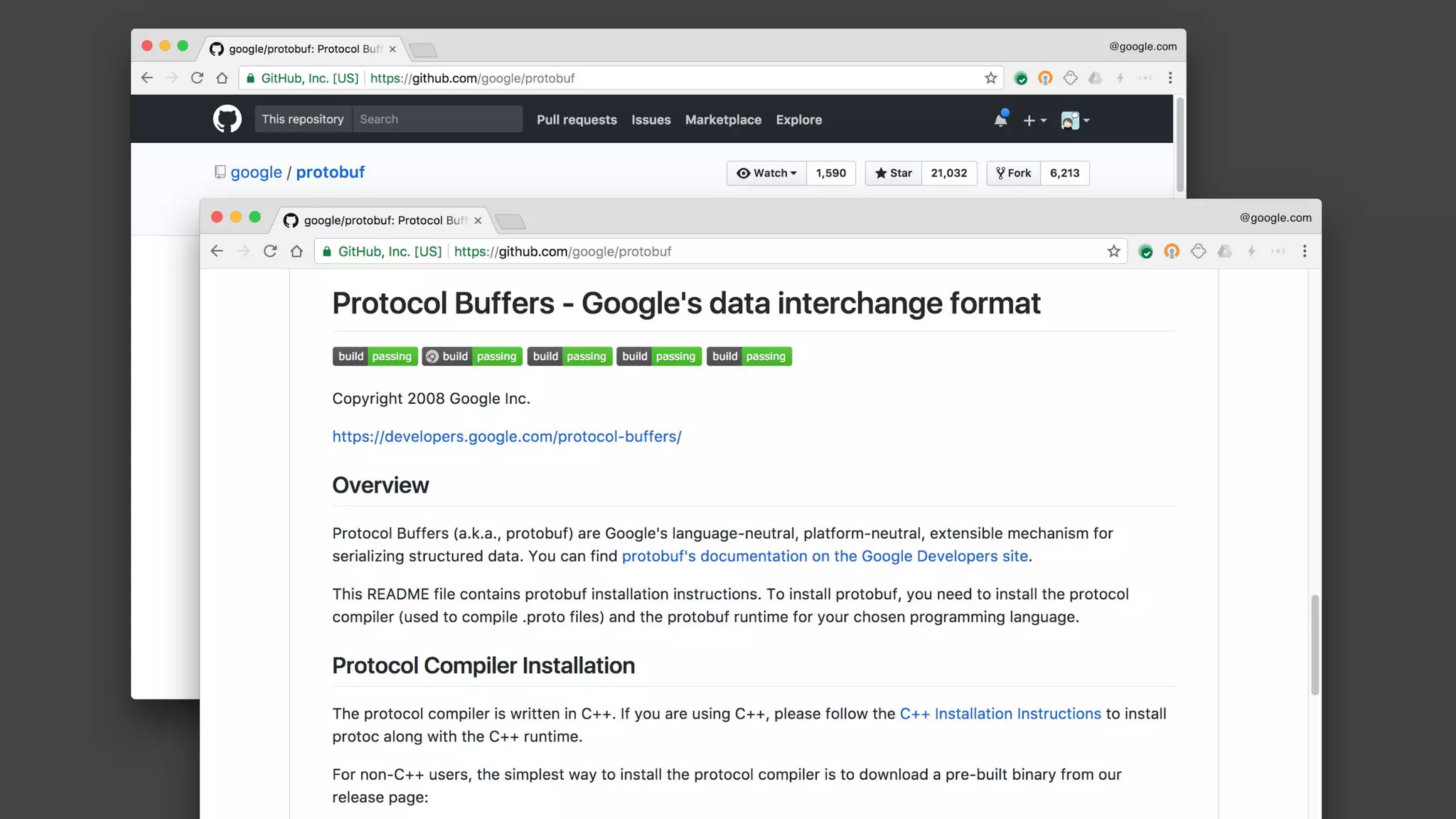1456x819 pixels.
Task: Open the developers.google.com protocol-buffers link
Action: [506, 437]
